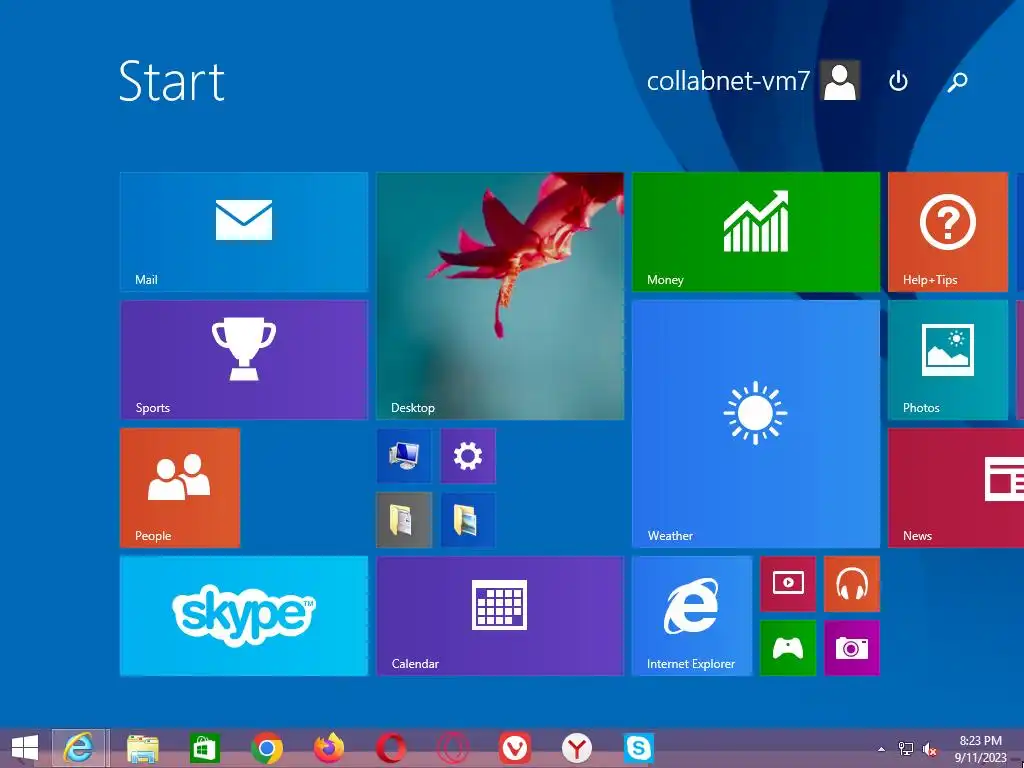Open the small PC Settings gear tile
The width and height of the screenshot is (1024, 768).
[x=468, y=456]
